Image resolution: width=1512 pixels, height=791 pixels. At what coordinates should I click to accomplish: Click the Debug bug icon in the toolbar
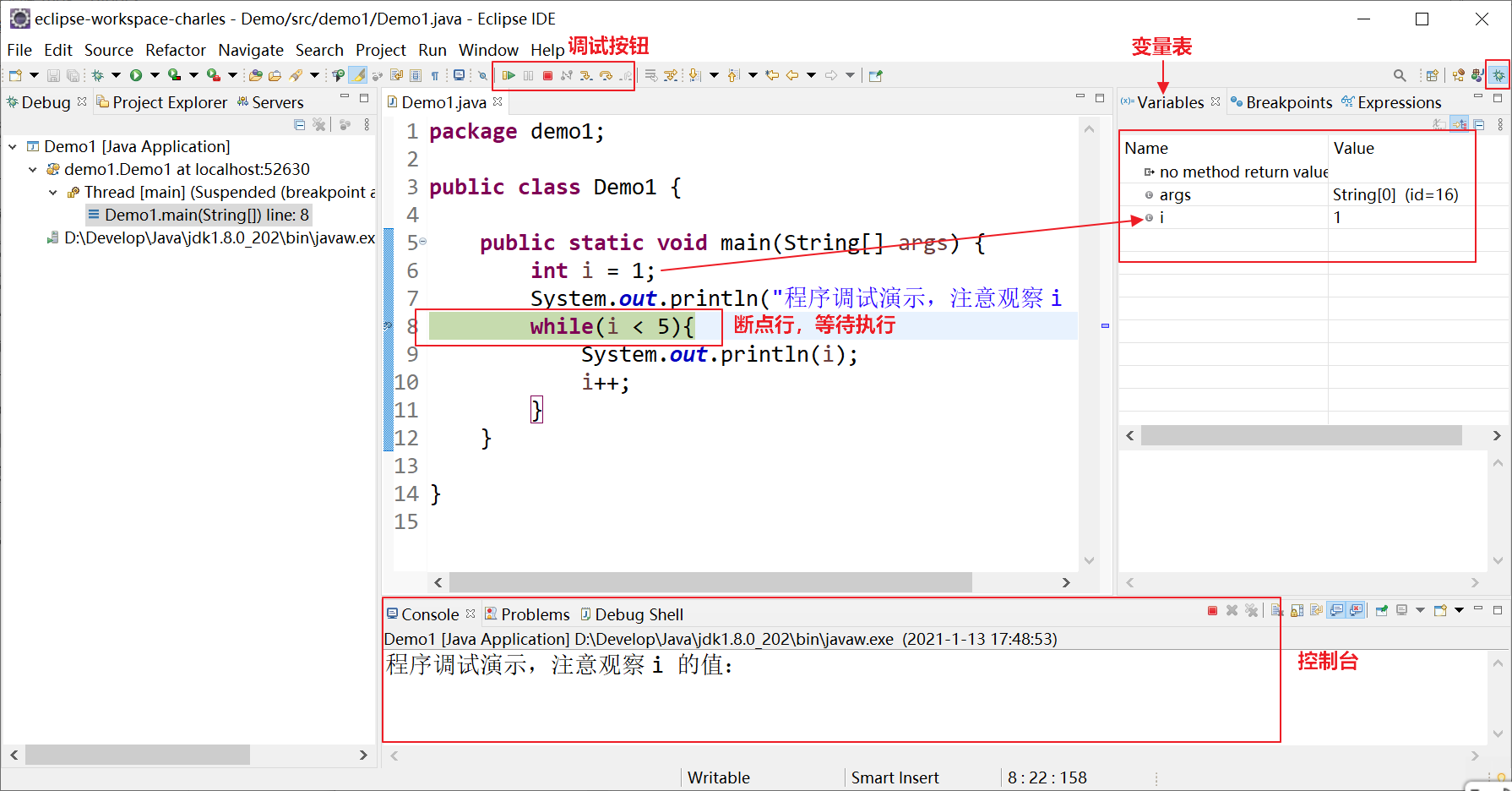[98, 76]
